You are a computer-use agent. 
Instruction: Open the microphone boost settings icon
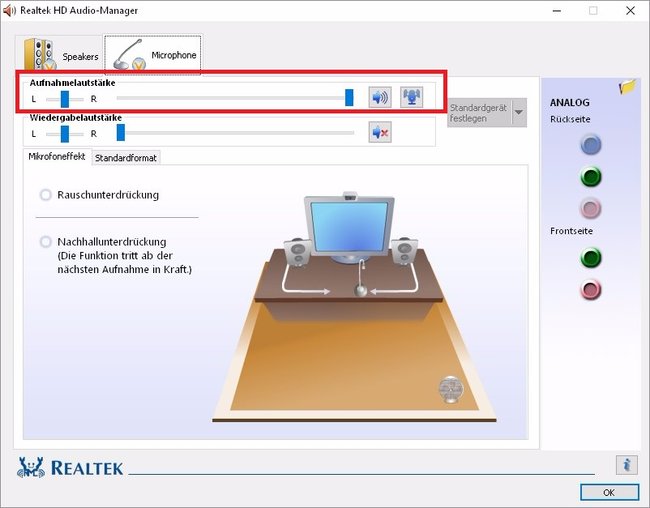pos(412,97)
